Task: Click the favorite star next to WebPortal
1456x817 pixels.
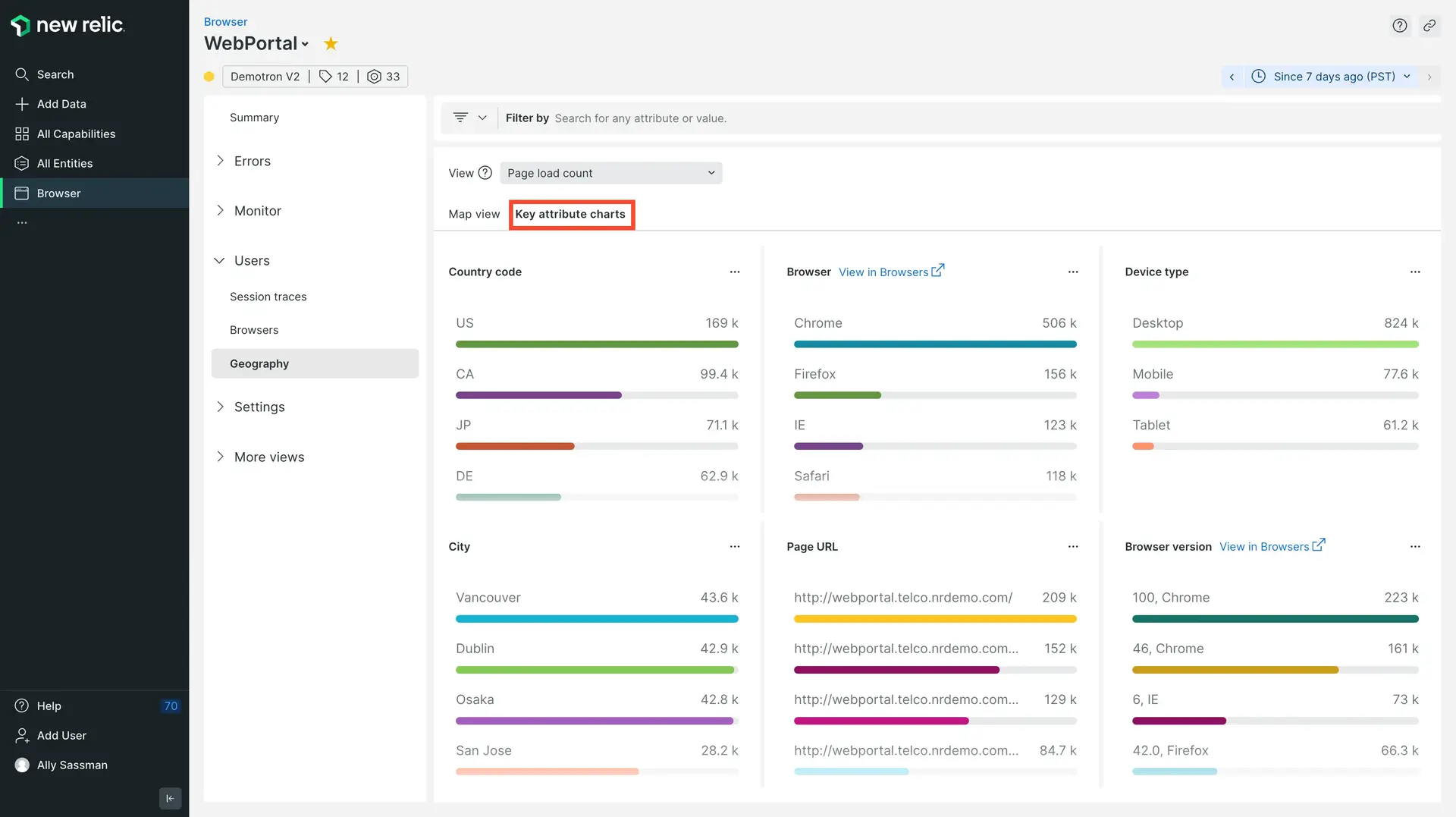Action: tap(331, 44)
